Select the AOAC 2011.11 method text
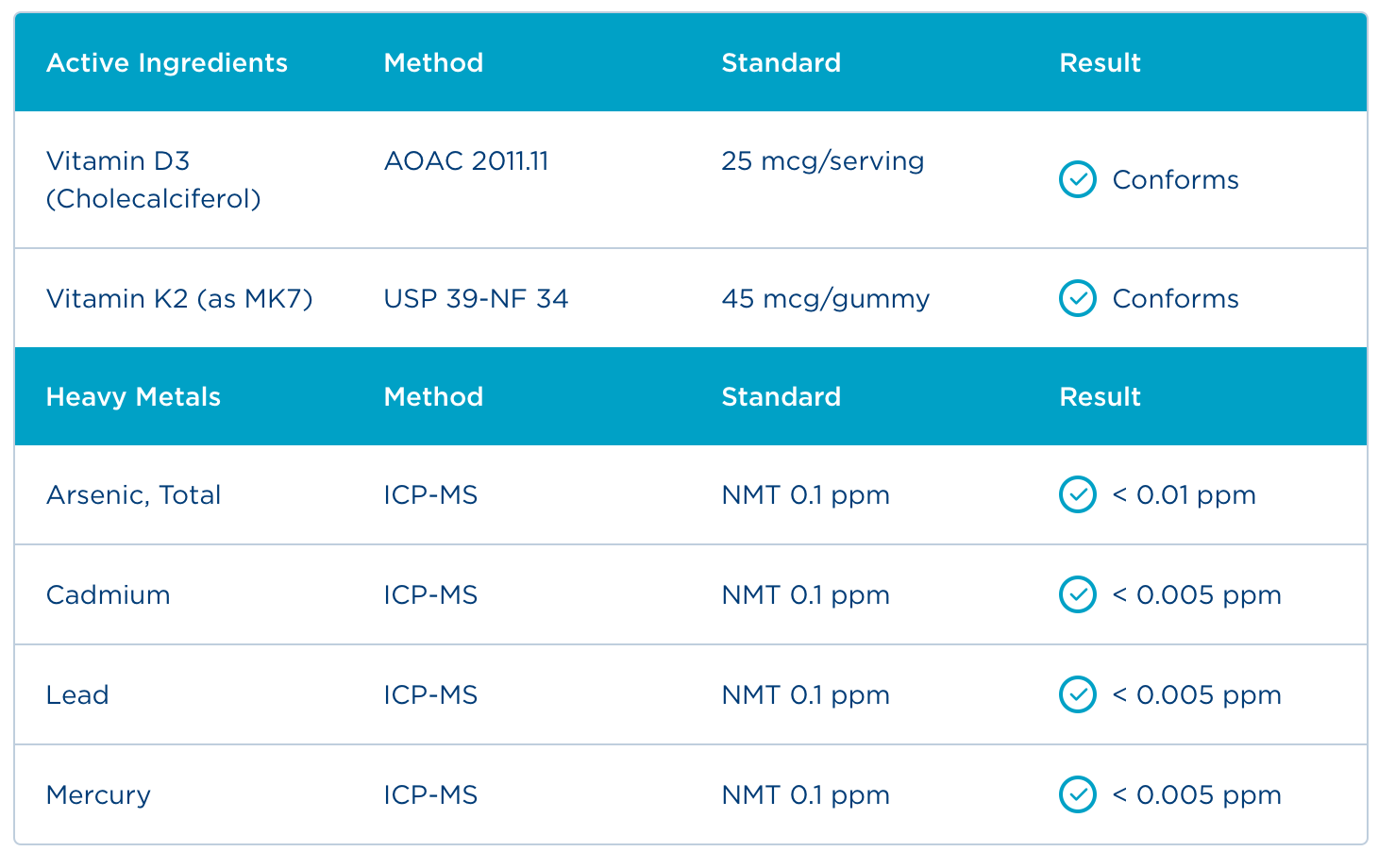The image size is (1378, 868). [x=466, y=160]
